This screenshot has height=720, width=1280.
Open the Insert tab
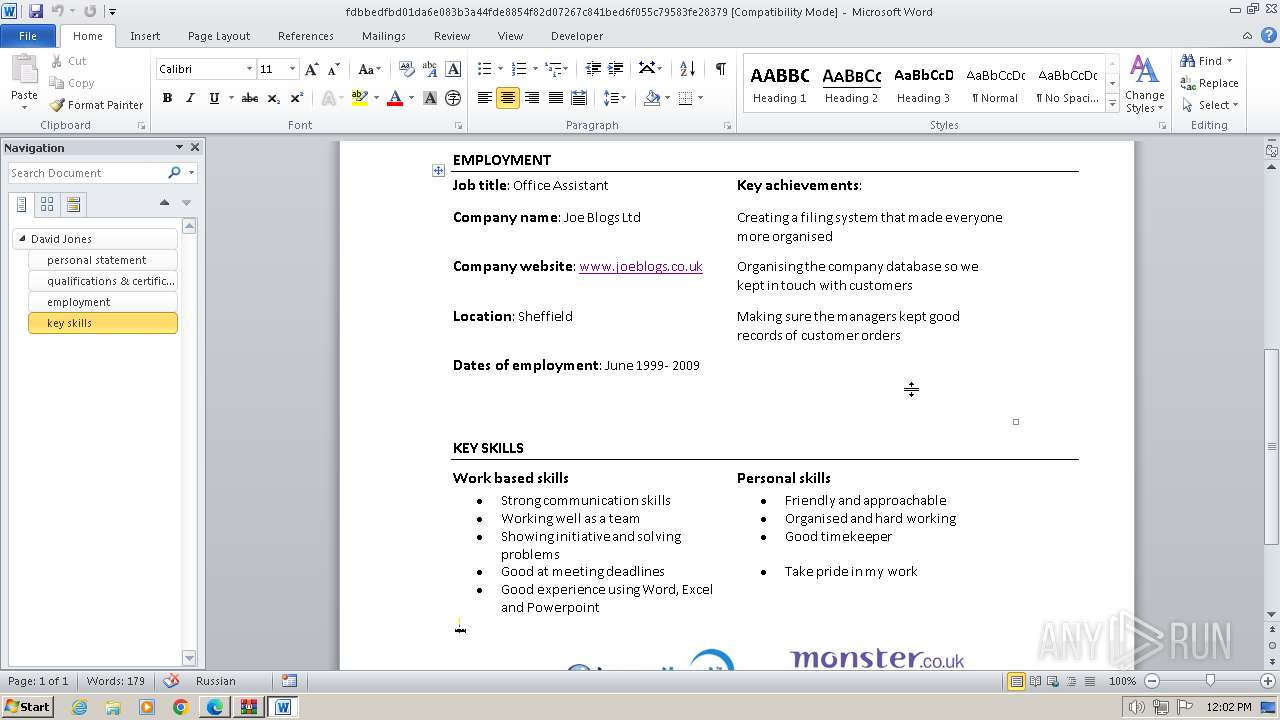(145, 36)
